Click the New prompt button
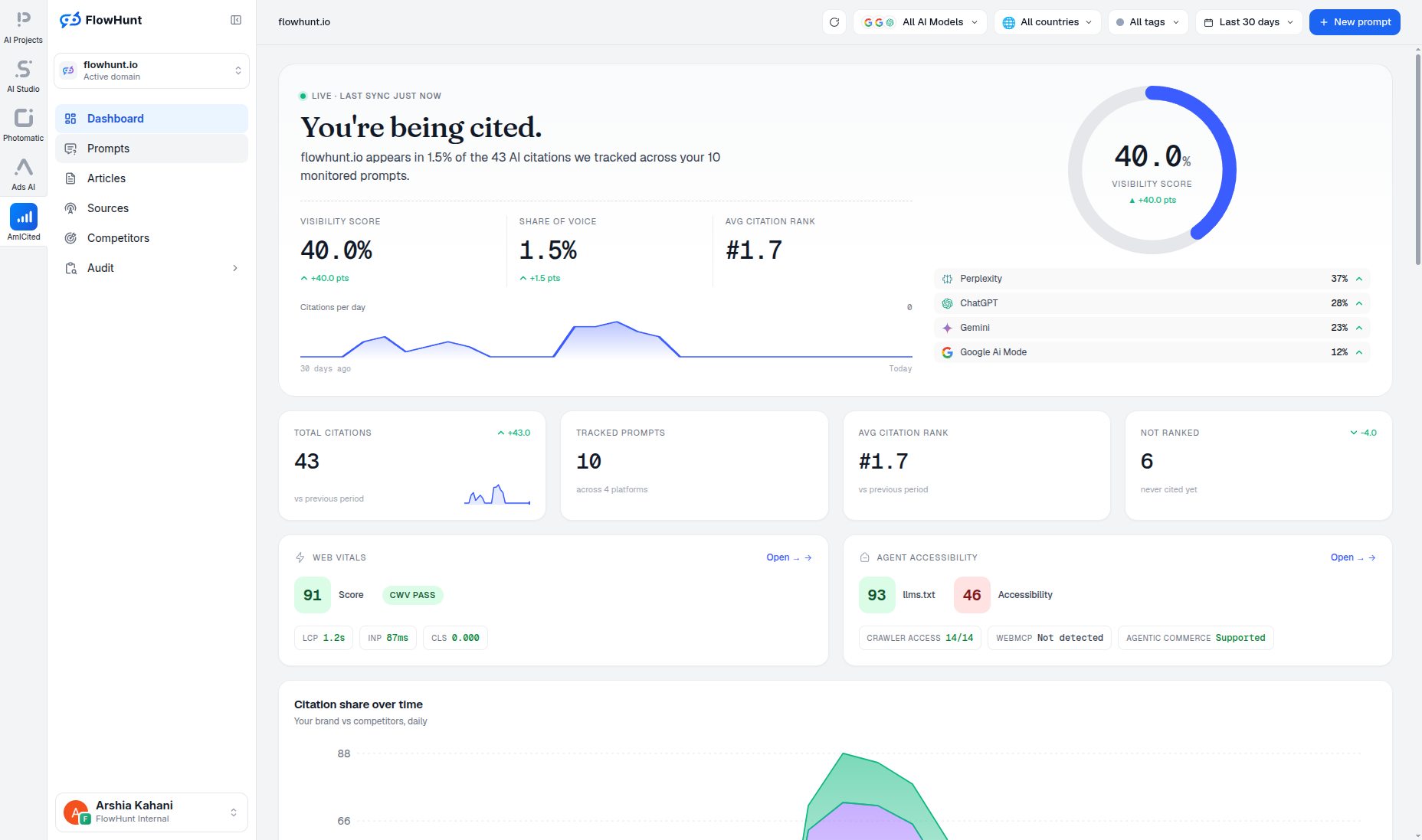The image size is (1422, 840). coord(1355,22)
